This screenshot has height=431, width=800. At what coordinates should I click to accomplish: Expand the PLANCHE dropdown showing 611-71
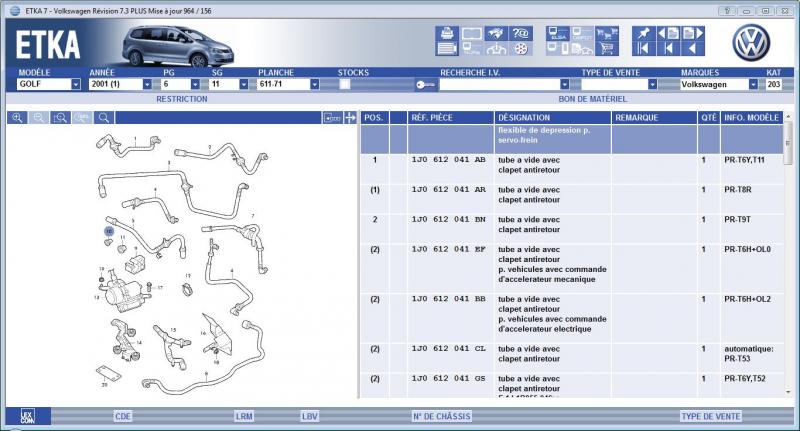click(x=314, y=84)
